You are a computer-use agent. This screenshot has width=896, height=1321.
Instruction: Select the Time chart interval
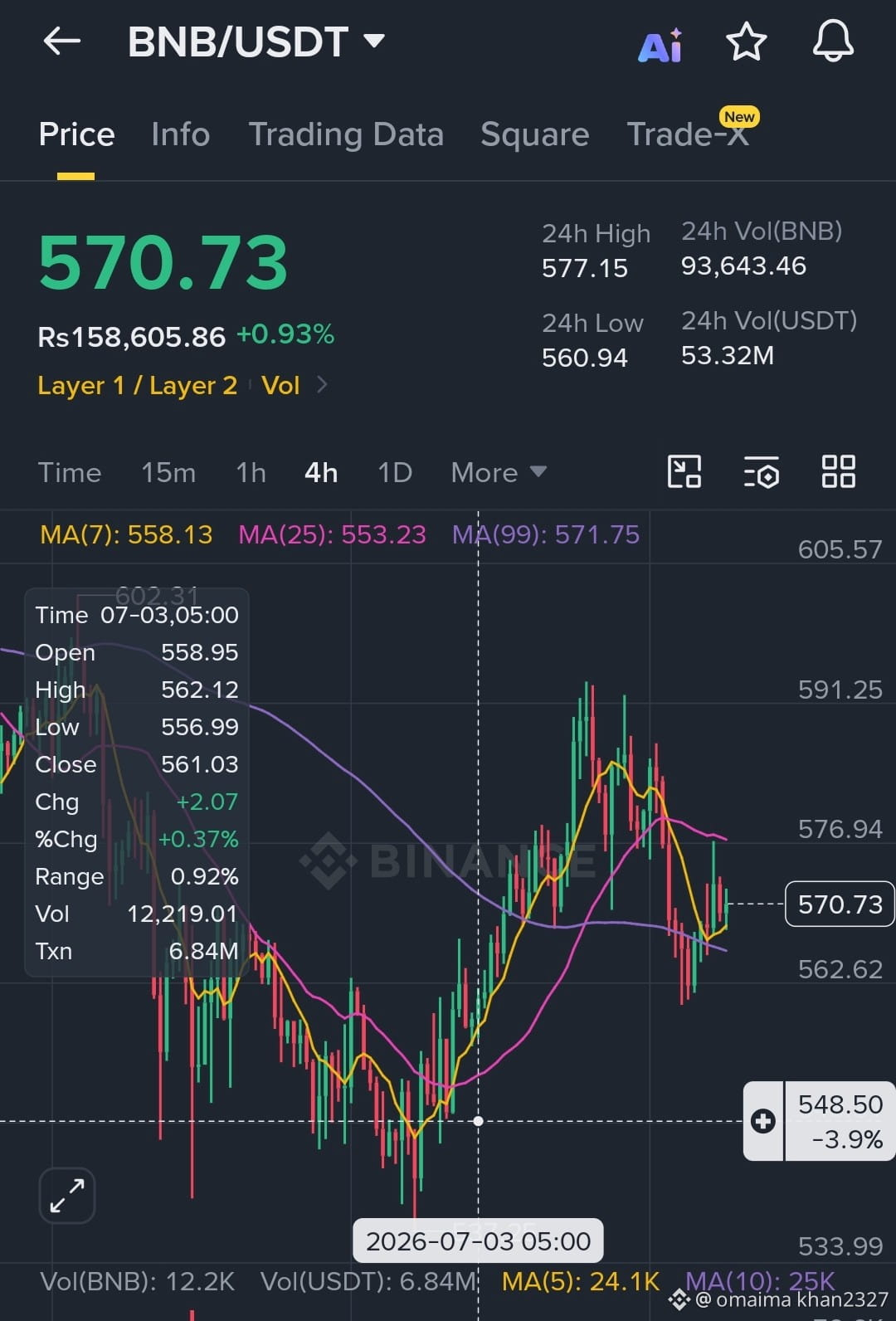coord(70,473)
